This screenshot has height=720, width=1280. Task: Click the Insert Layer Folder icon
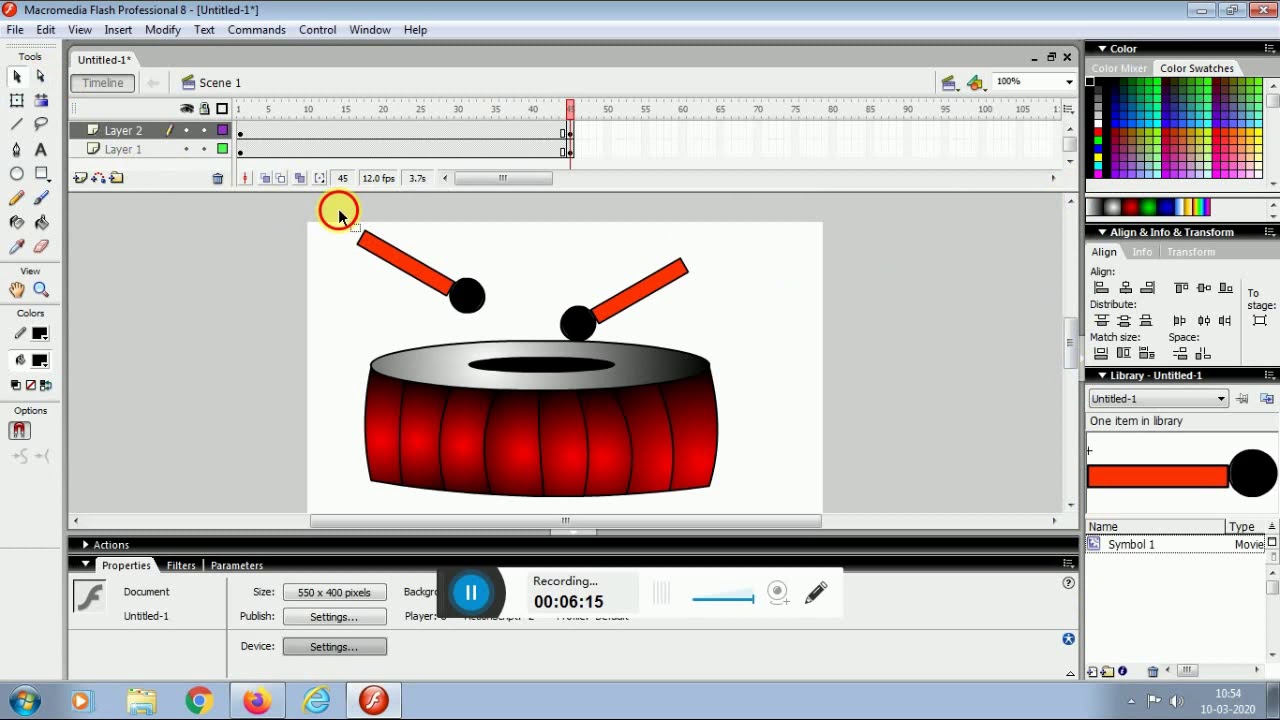(117, 178)
